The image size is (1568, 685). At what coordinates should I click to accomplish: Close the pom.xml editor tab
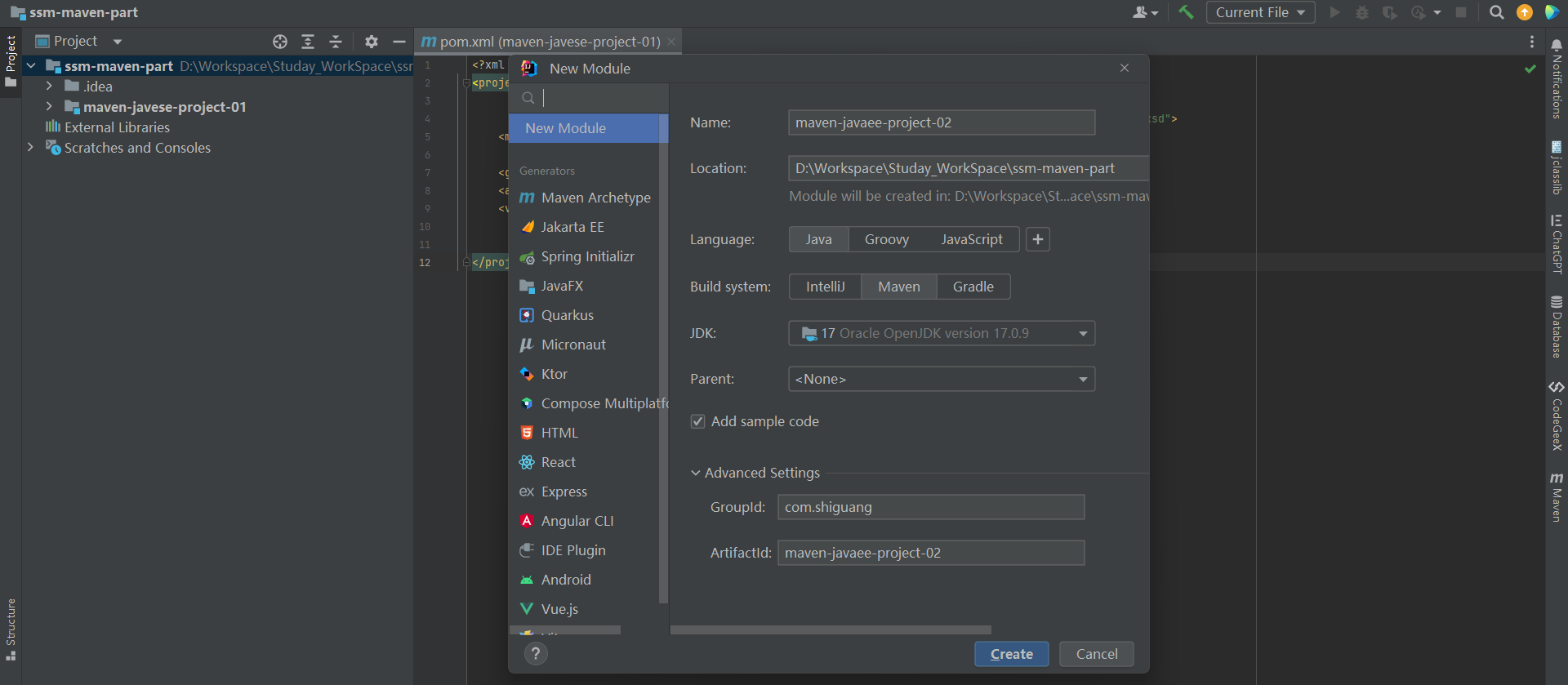pyautogui.click(x=671, y=42)
